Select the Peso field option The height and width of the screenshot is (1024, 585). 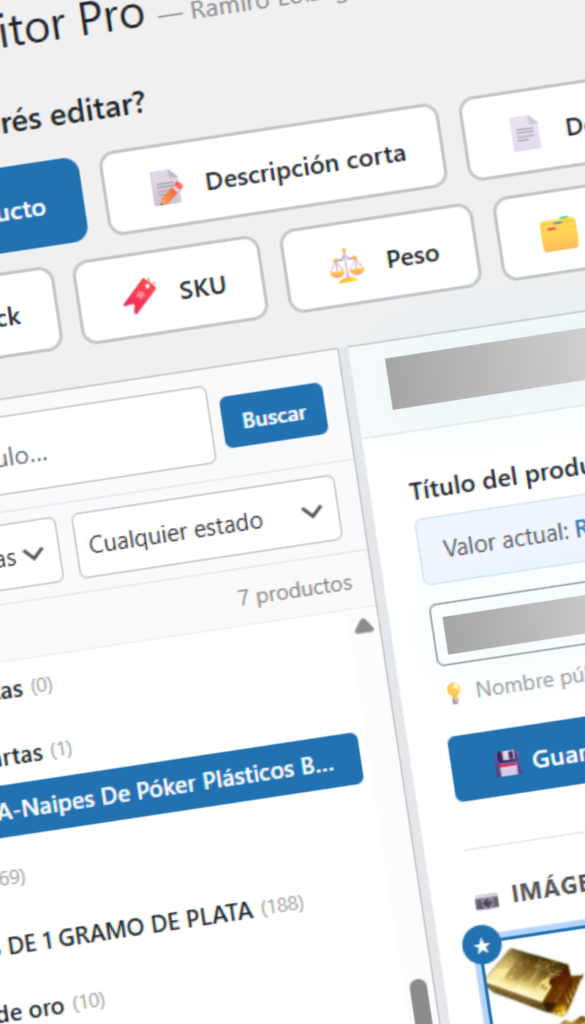(381, 257)
